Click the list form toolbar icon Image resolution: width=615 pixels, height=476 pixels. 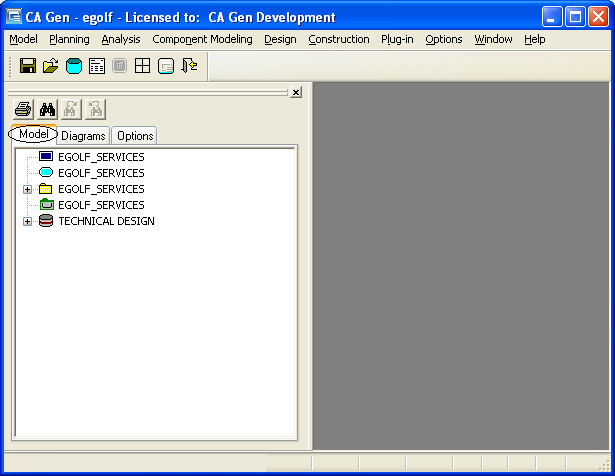[x=96, y=65]
